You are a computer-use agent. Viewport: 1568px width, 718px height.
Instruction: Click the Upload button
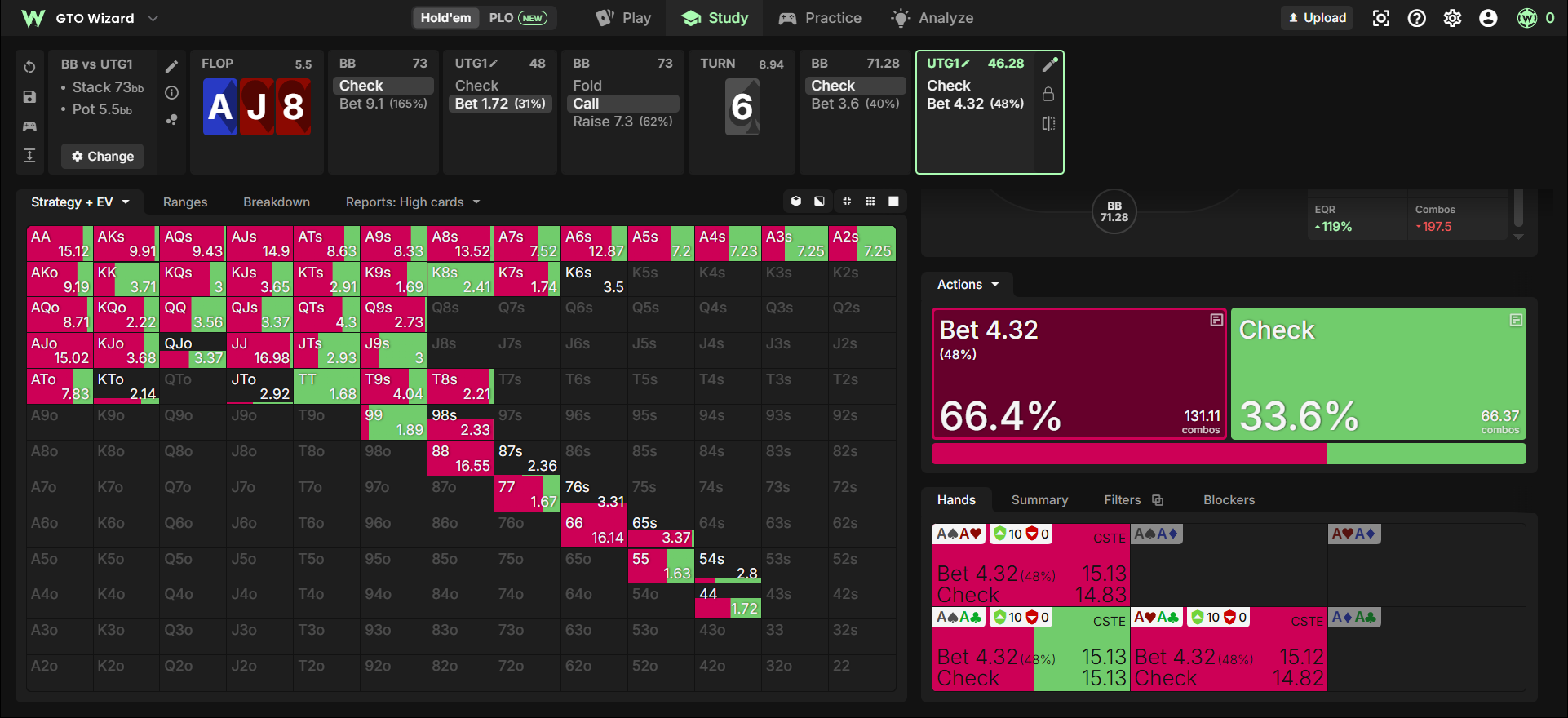(x=1317, y=18)
